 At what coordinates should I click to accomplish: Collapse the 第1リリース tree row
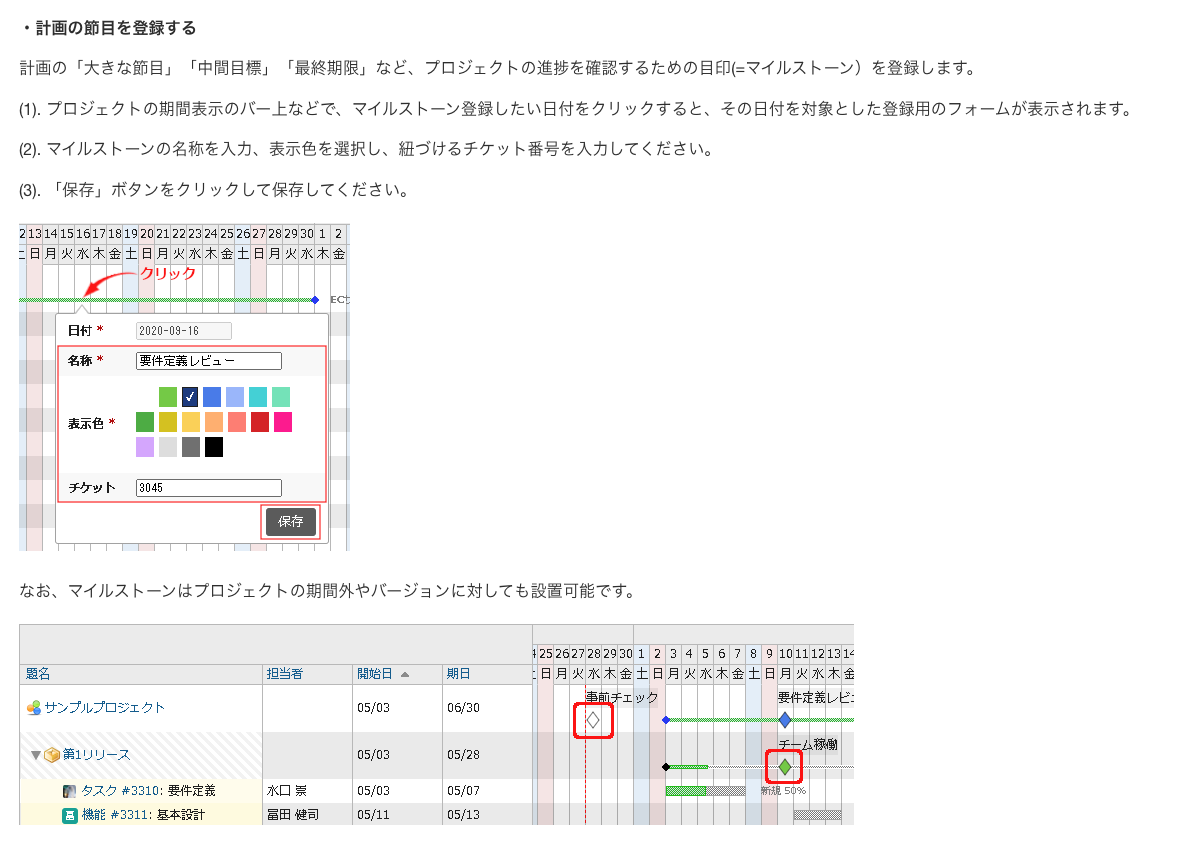tap(35, 755)
